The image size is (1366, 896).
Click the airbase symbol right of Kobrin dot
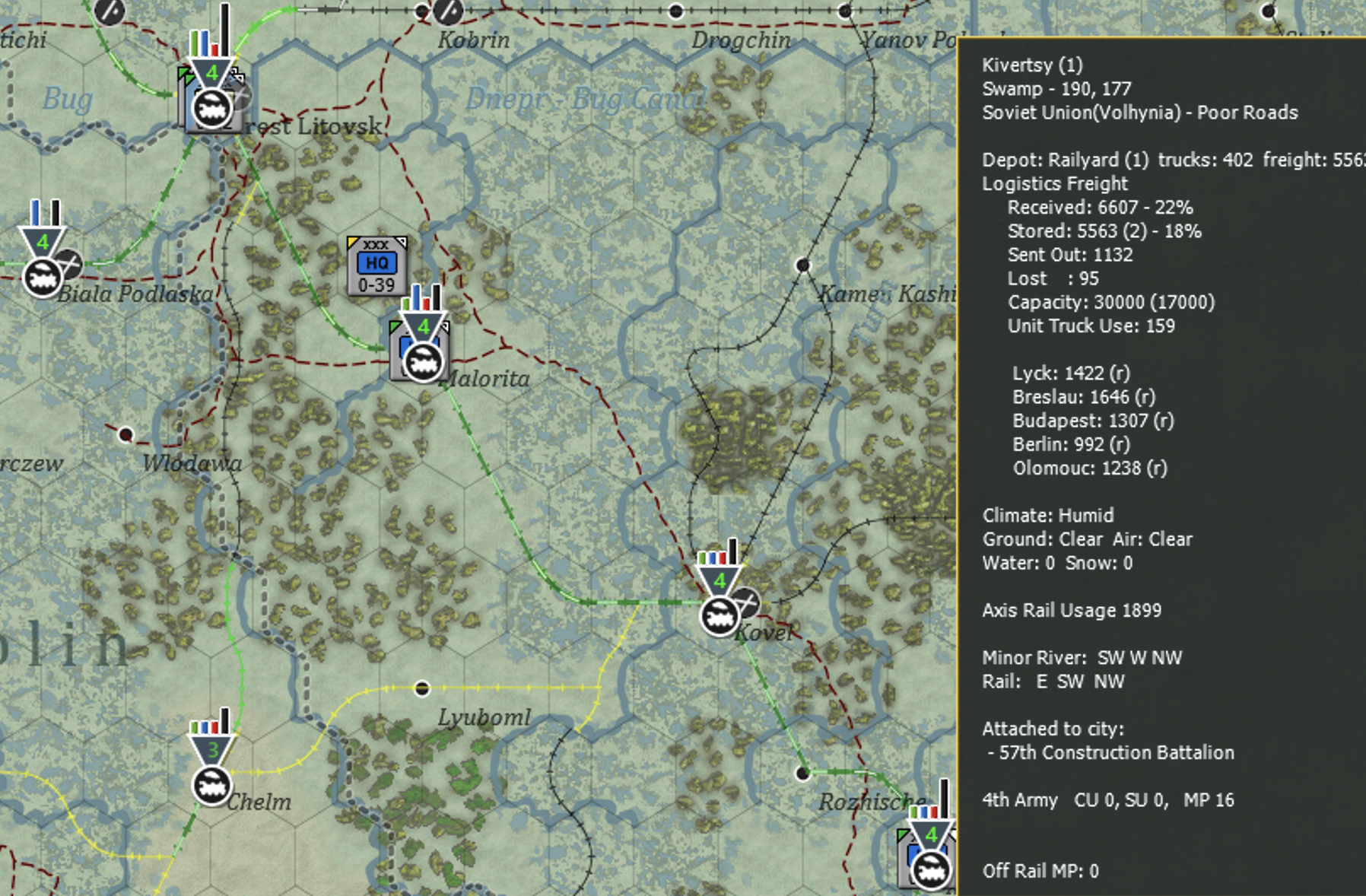(448, 11)
